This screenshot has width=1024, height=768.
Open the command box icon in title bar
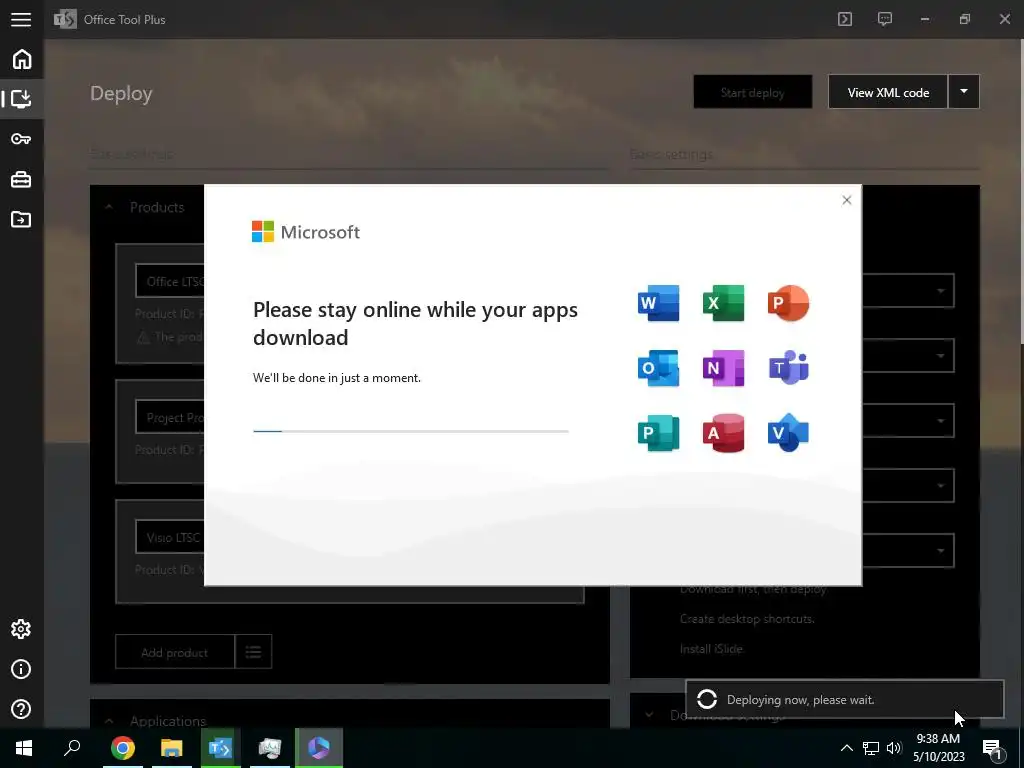845,19
